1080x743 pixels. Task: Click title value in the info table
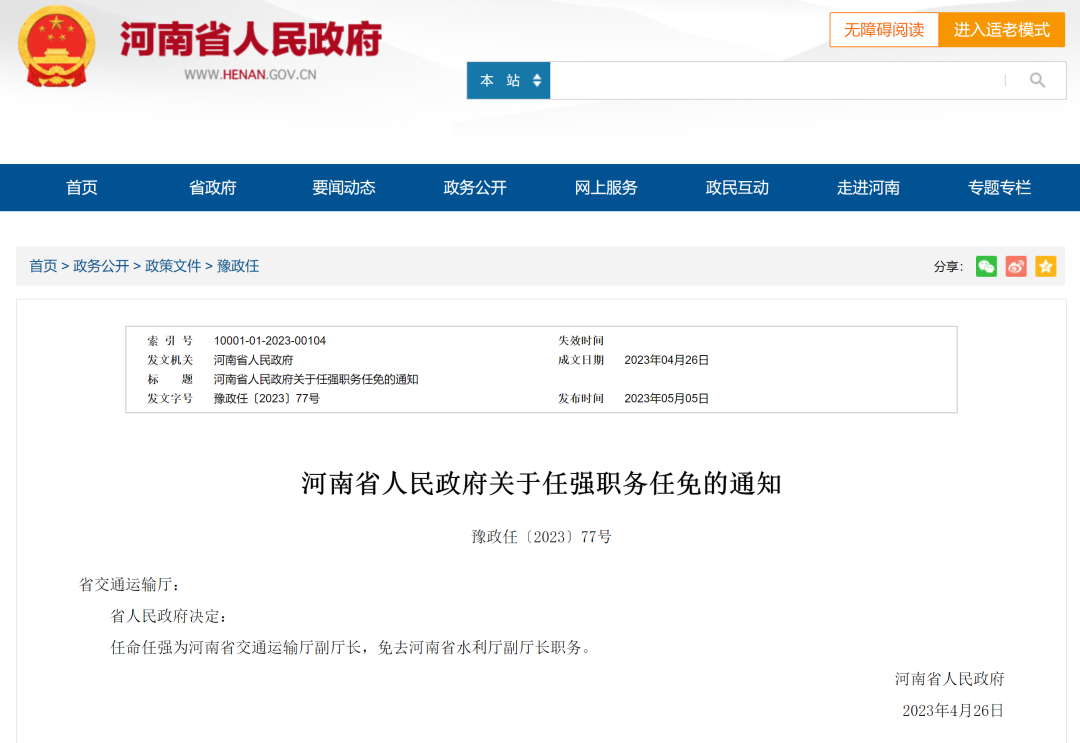click(x=315, y=379)
